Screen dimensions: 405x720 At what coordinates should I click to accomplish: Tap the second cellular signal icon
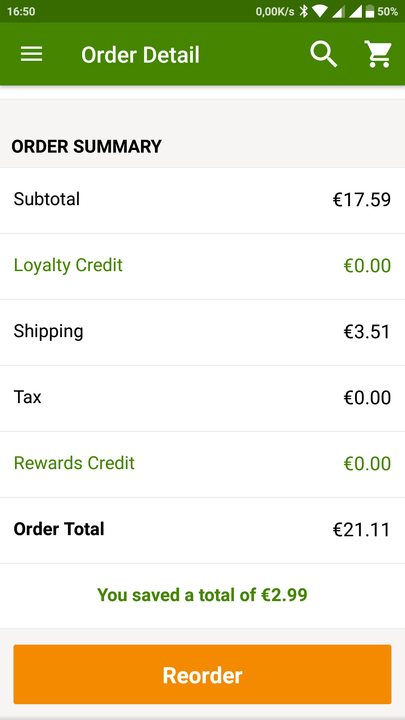tap(355, 11)
